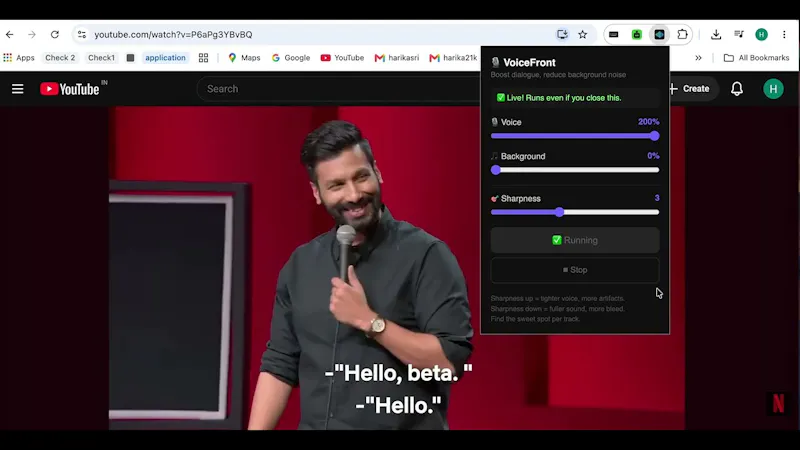The image size is (800, 450).
Task: Click the 0% Background value
Action: click(x=653, y=156)
